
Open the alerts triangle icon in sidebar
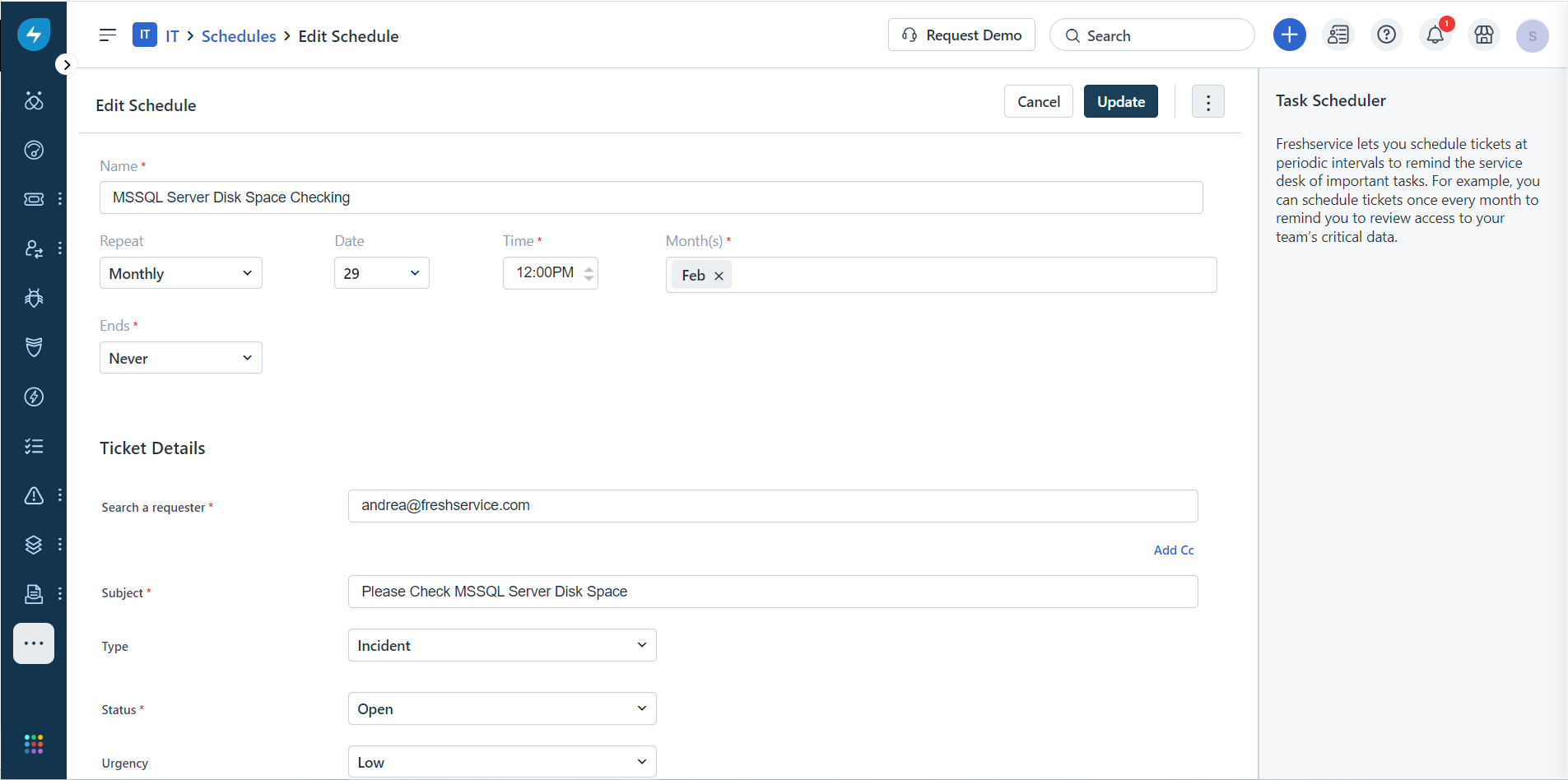tap(34, 495)
